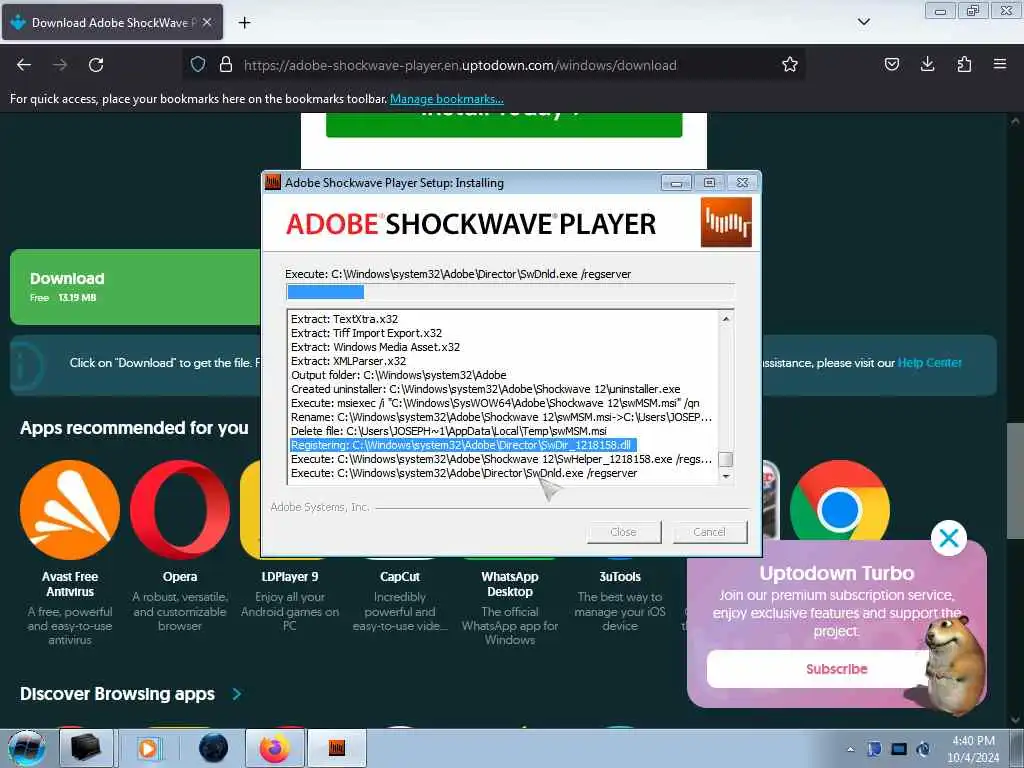Open the media player taskbar icon

(148, 748)
